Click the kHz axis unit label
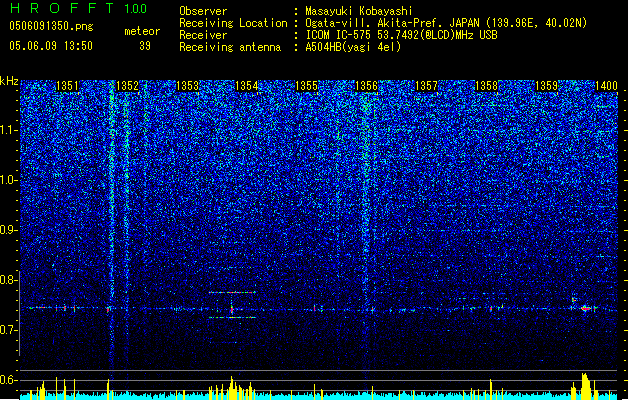The width and height of the screenshot is (629, 400). click(x=9, y=81)
